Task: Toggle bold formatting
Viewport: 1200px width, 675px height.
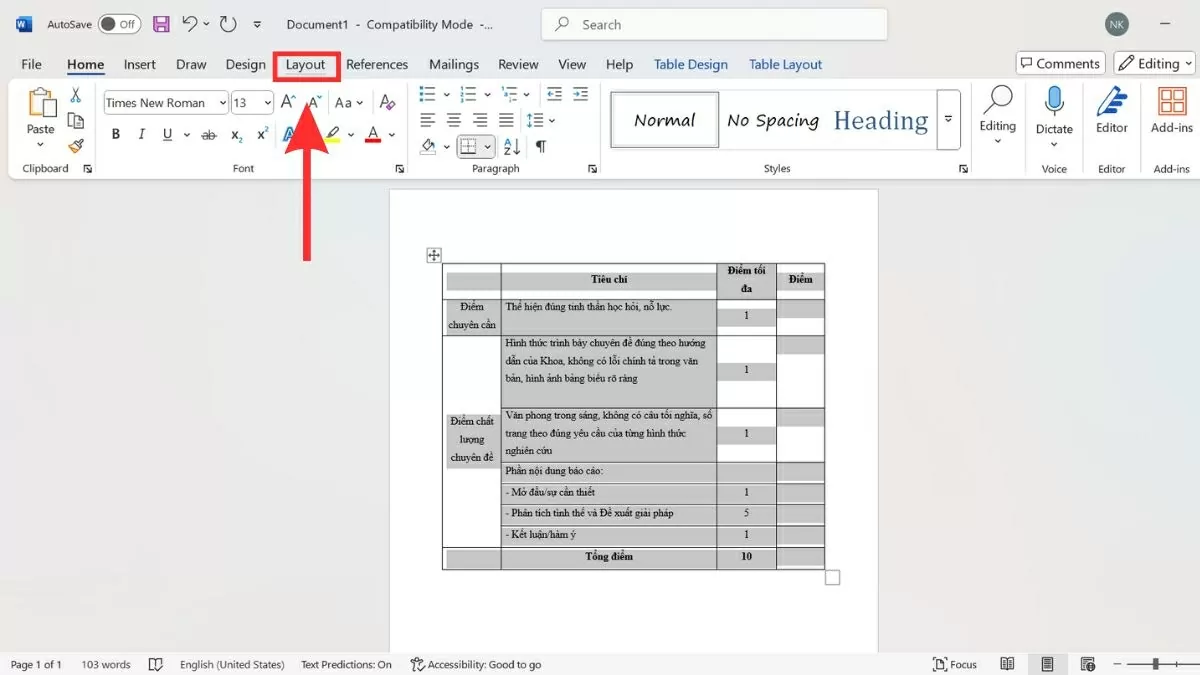Action: pyautogui.click(x=115, y=133)
